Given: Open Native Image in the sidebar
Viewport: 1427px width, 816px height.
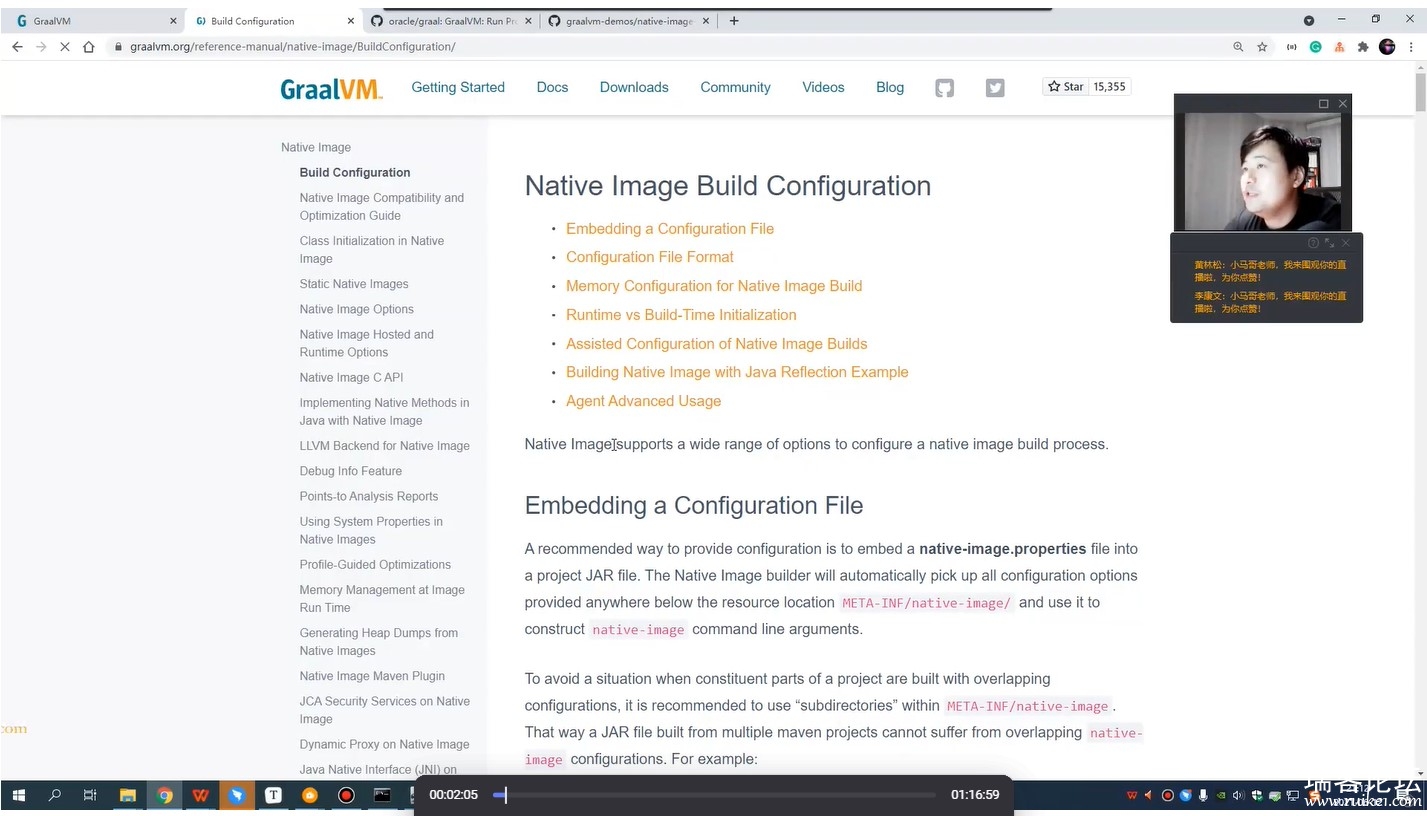Looking at the screenshot, I should [x=316, y=148].
